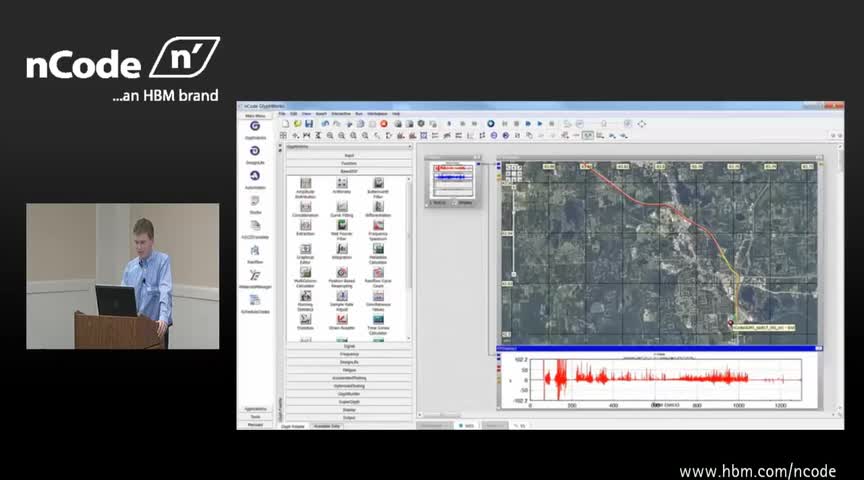Adjust the vertical zoom slider on the map
864x480 pixels.
pos(514,231)
